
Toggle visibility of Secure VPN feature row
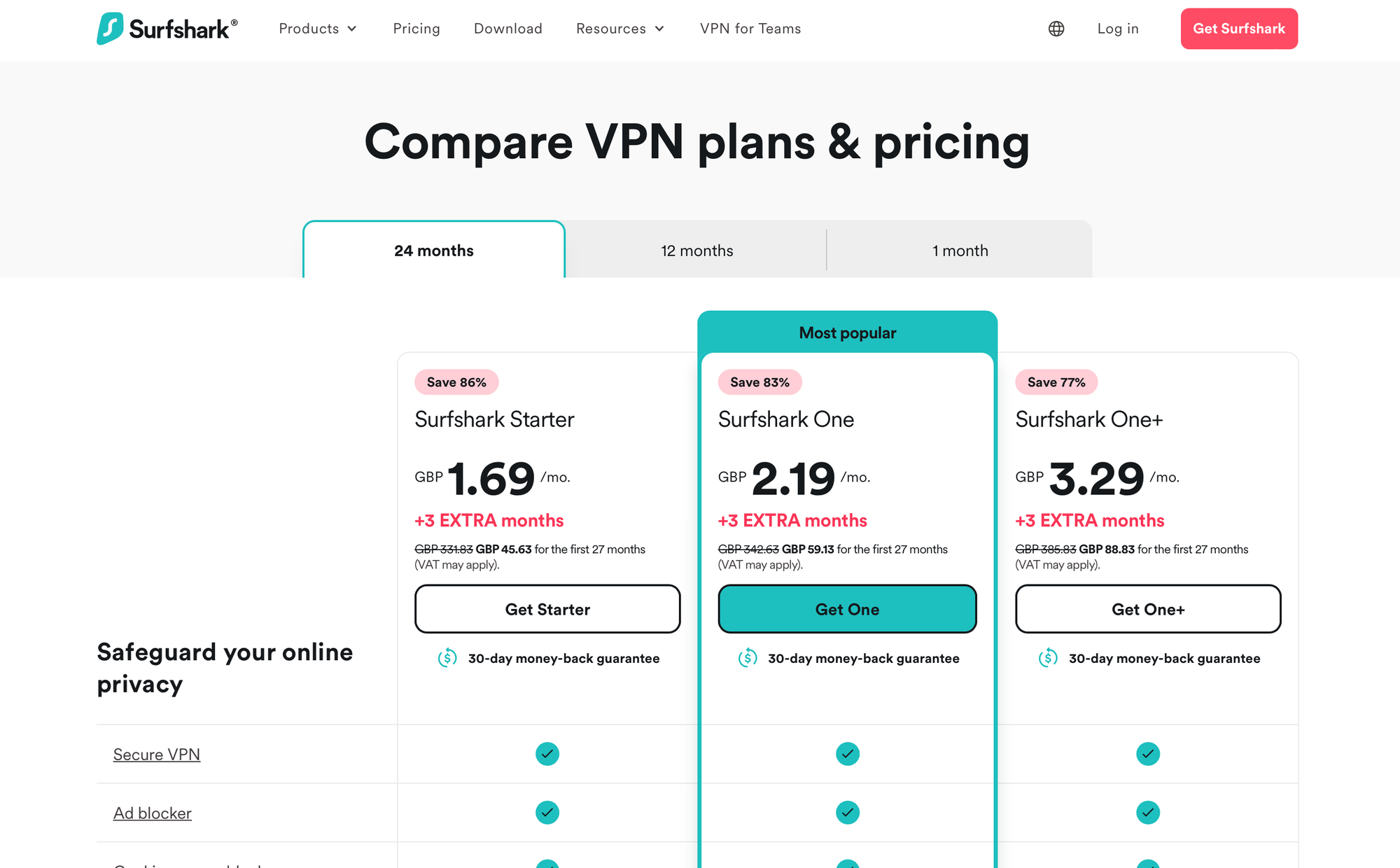point(156,754)
